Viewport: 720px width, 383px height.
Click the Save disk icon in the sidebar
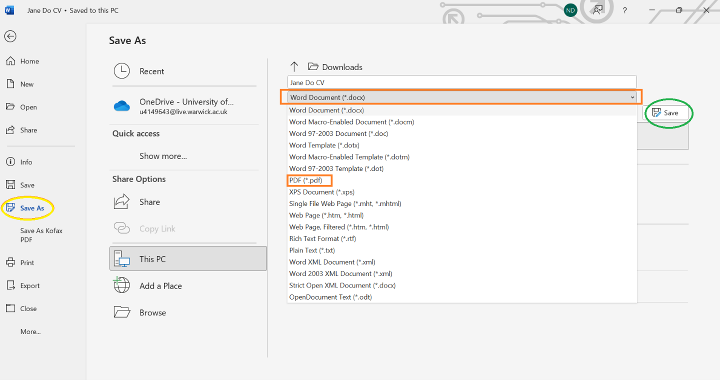(10, 185)
